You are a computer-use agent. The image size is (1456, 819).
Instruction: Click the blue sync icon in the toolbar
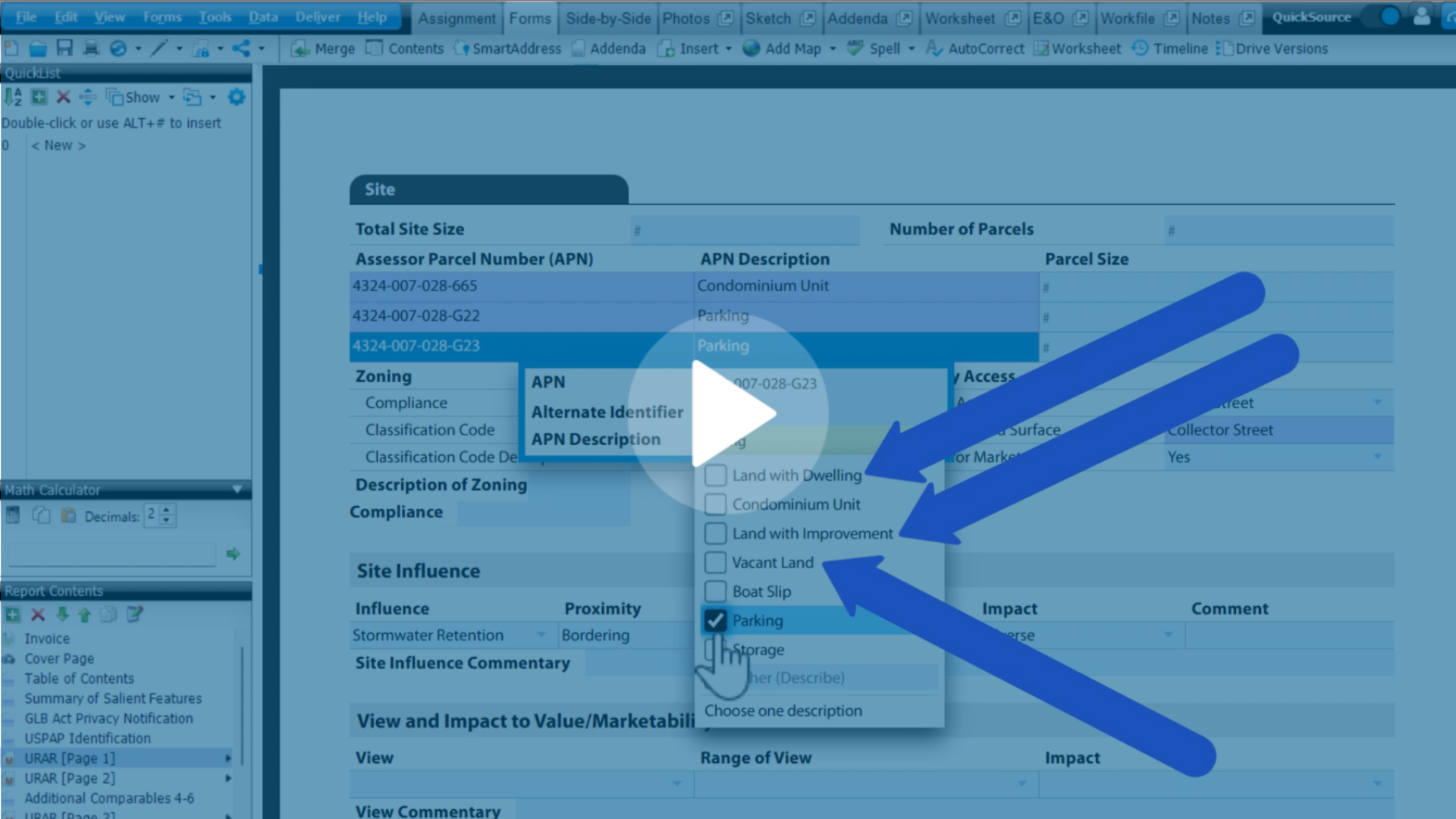[118, 49]
